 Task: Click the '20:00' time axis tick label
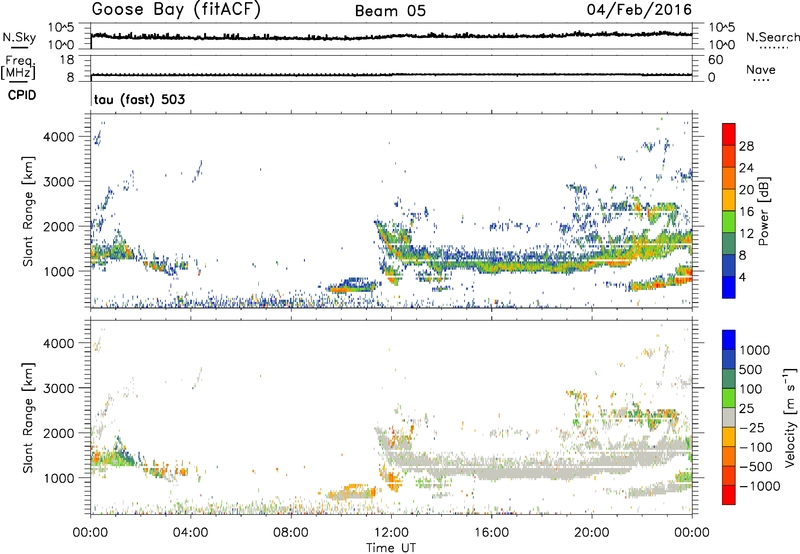(x=592, y=533)
